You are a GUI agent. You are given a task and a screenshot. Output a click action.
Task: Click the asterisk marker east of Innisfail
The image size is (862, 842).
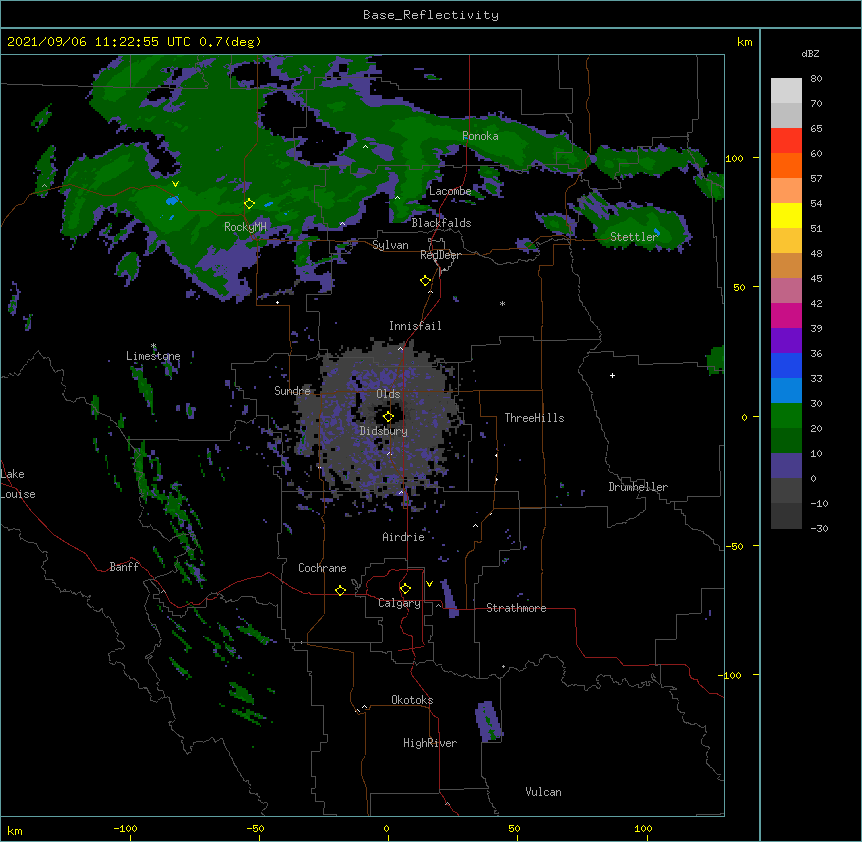[x=502, y=303]
